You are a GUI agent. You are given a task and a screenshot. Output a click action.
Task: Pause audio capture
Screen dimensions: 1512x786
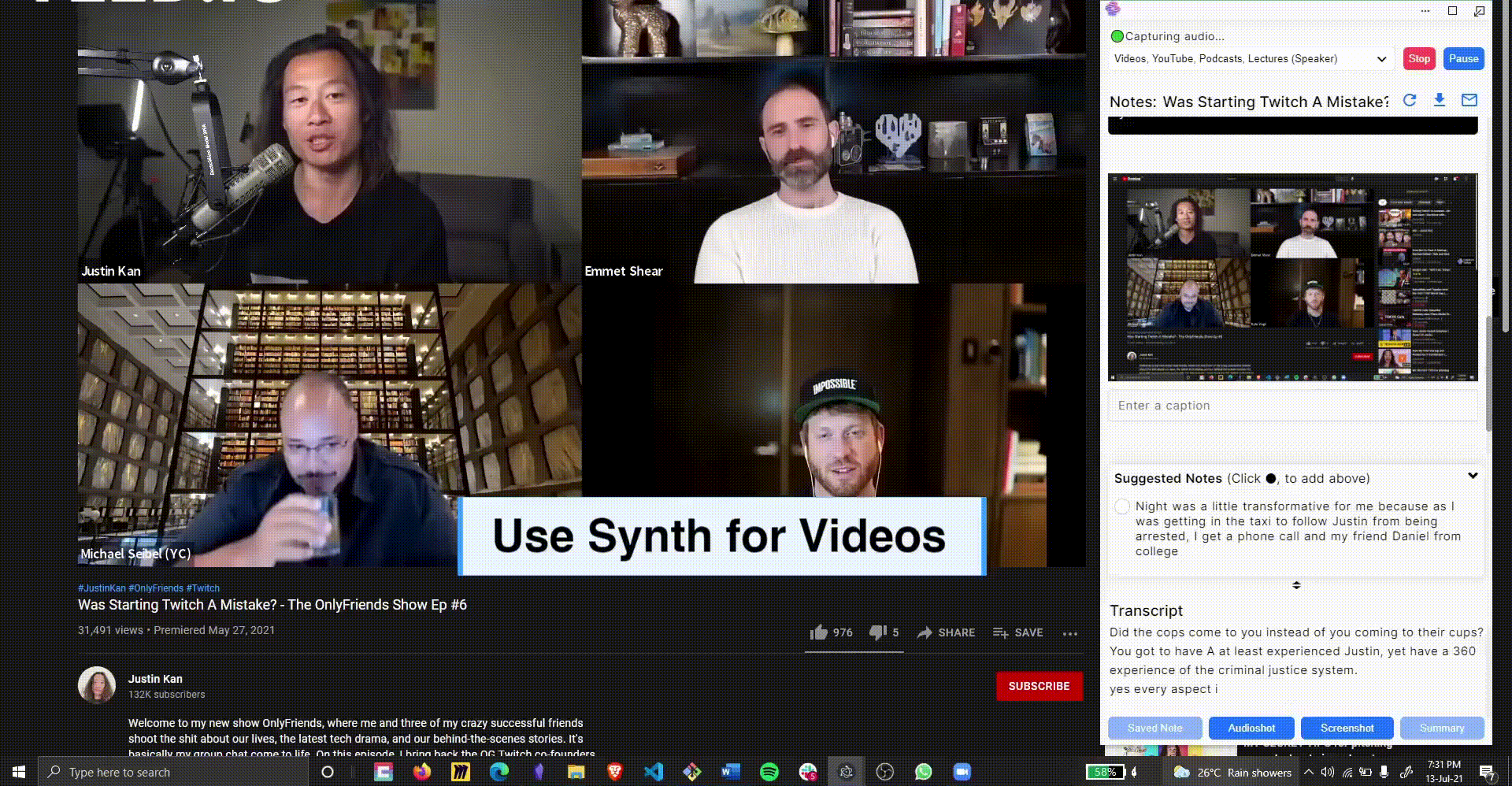tap(1463, 59)
